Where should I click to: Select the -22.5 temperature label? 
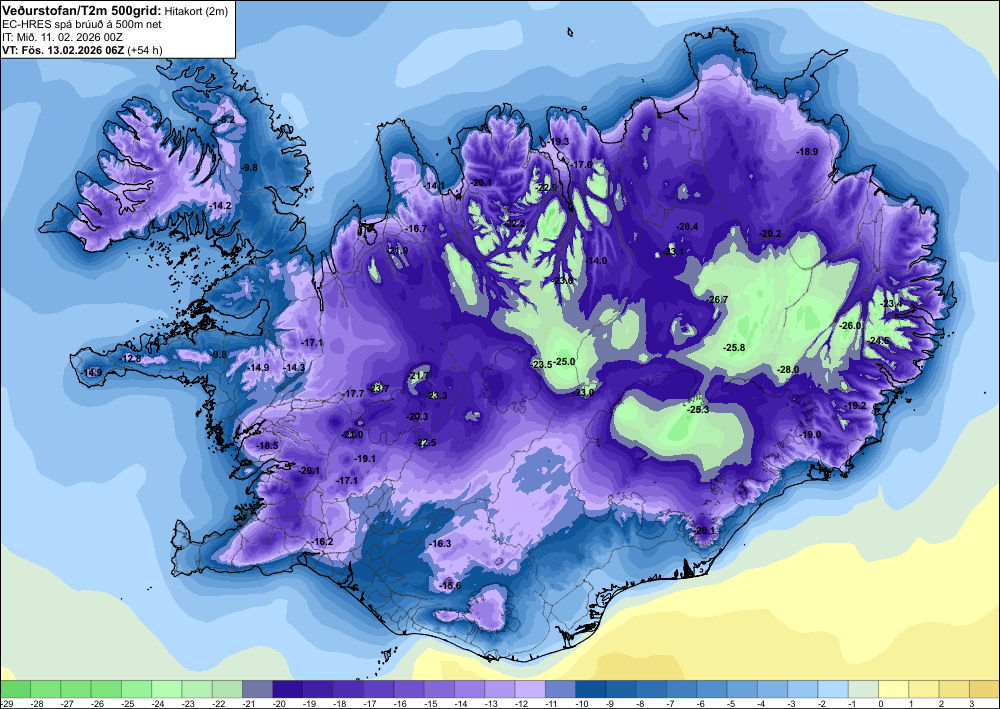coord(426,443)
